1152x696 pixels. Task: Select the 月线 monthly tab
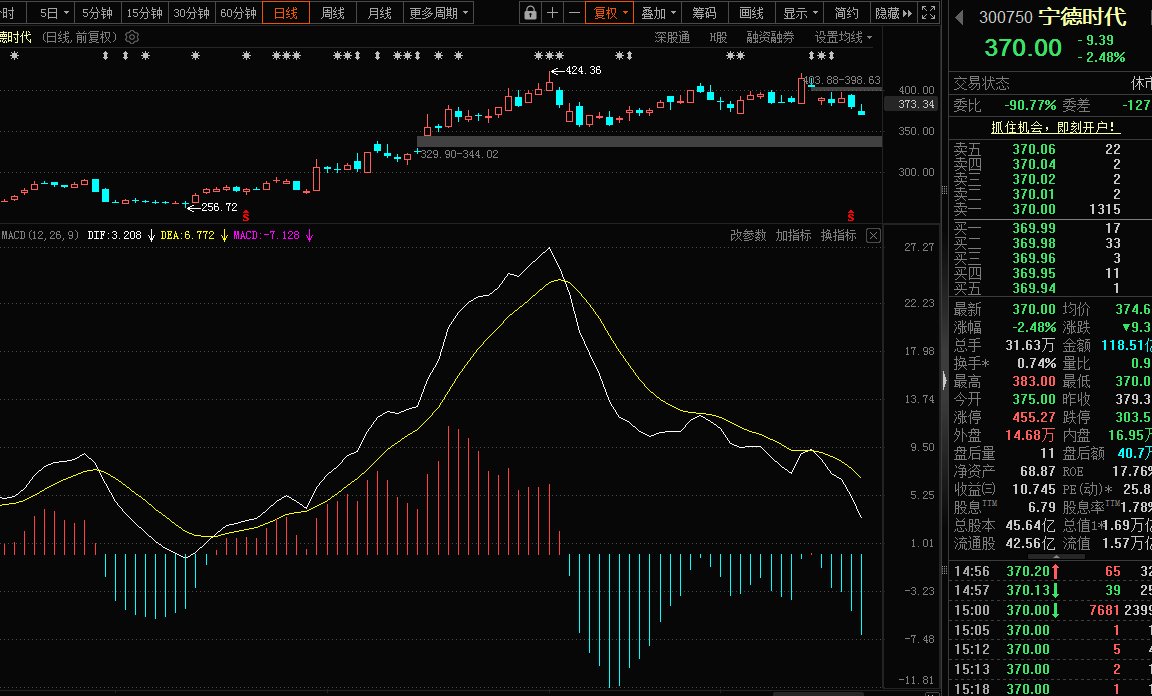tap(379, 12)
